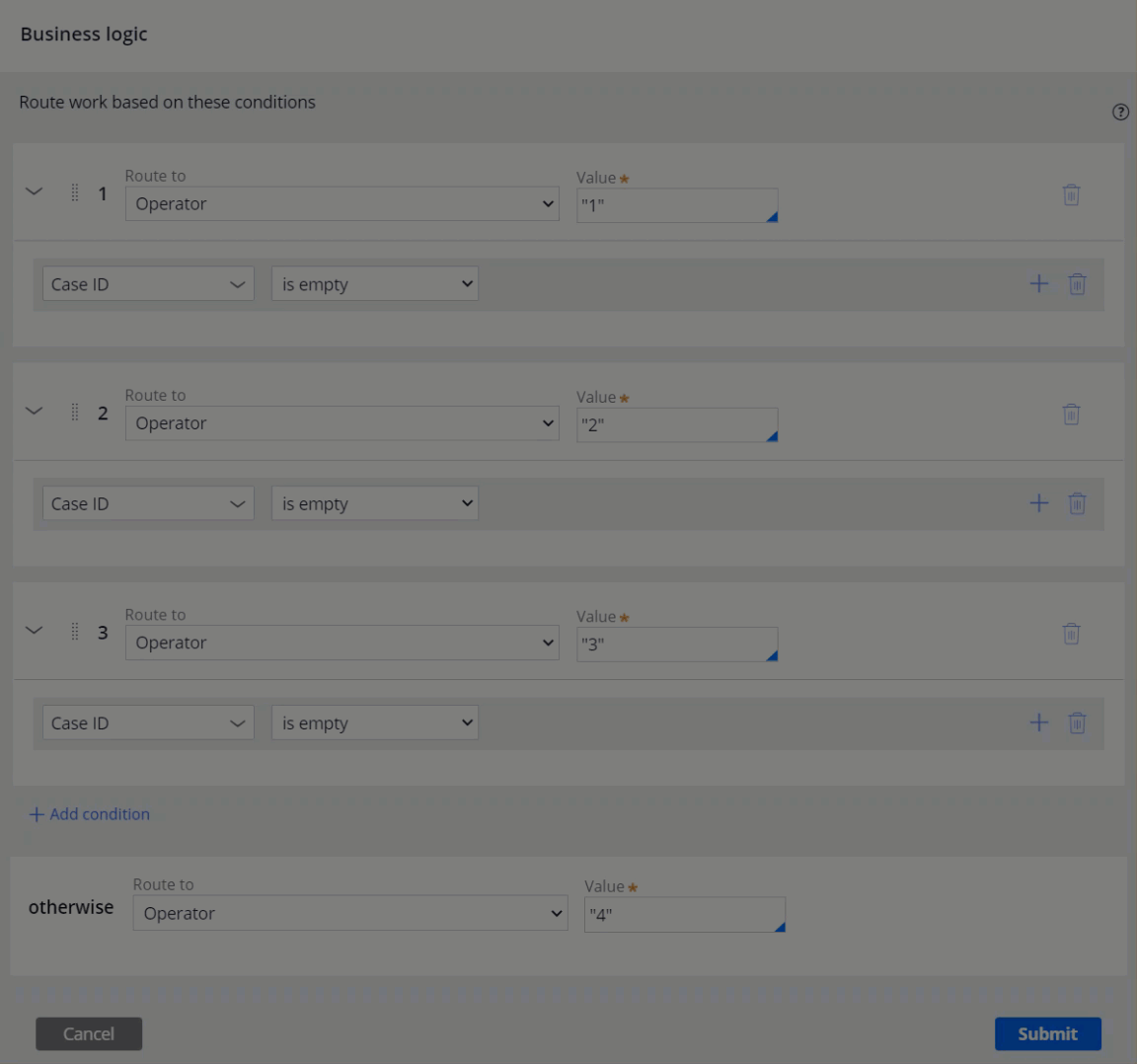Collapse condition 3 using its chevron
1137x1064 pixels.
[x=34, y=631]
